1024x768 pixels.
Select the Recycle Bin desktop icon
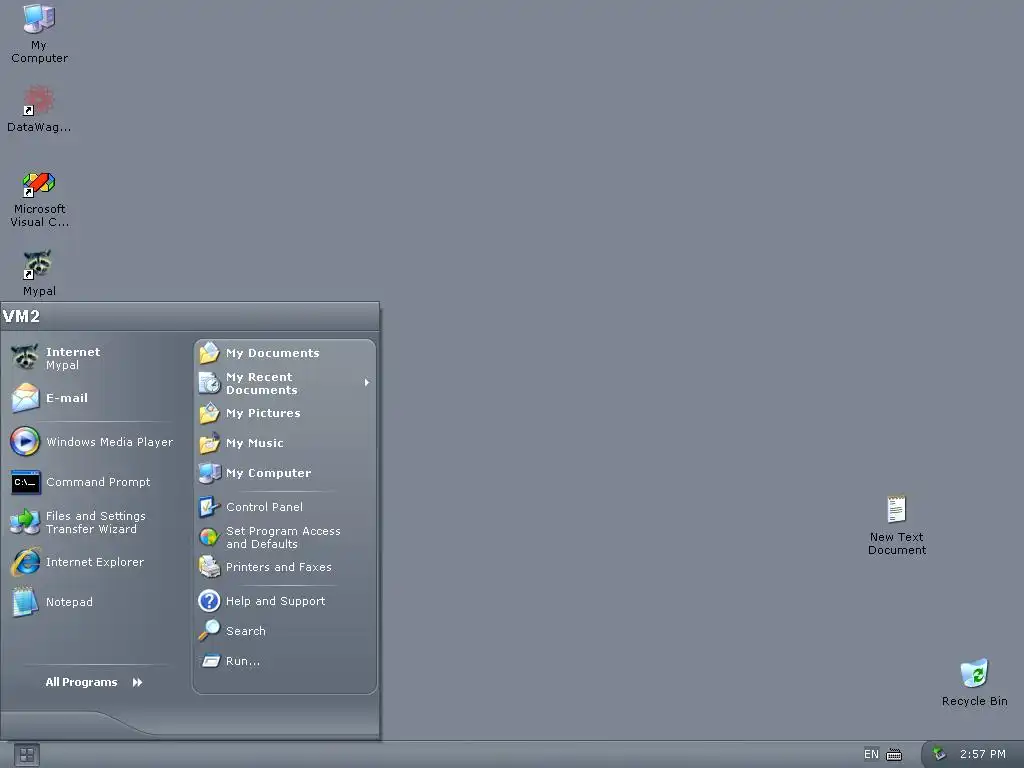coord(974,682)
